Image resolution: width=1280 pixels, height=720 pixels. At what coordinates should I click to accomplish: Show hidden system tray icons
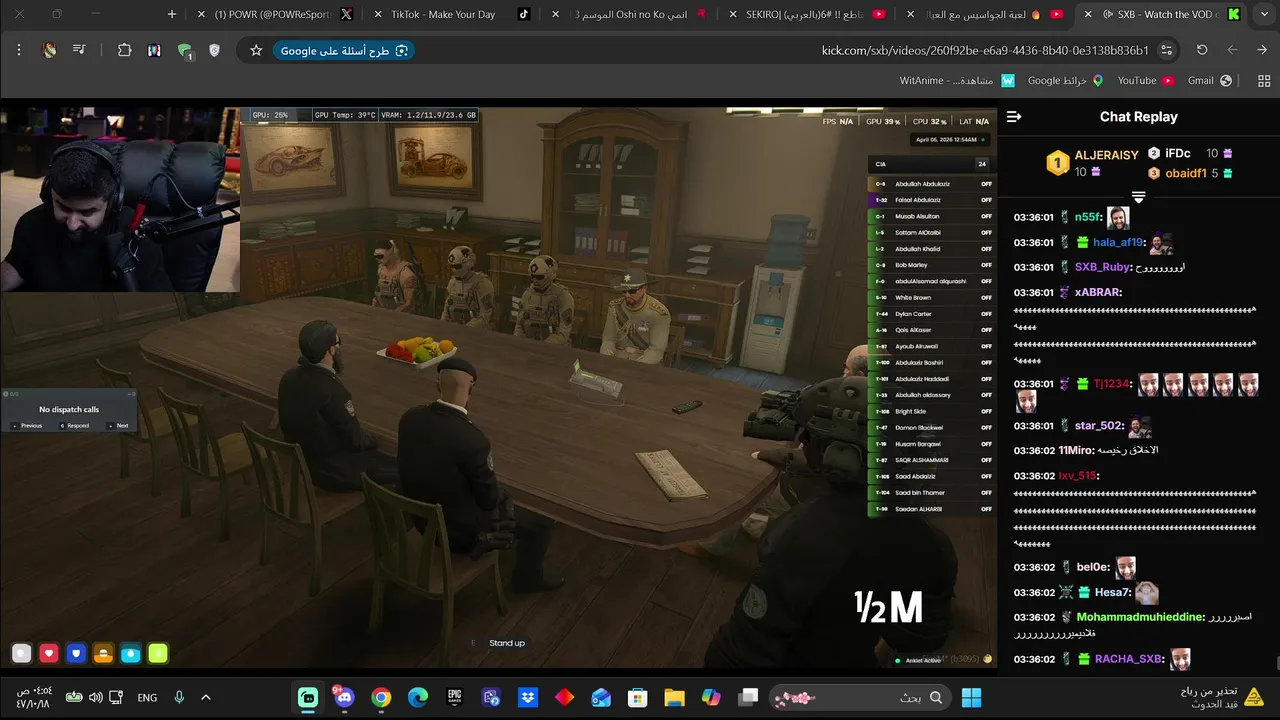tap(206, 697)
